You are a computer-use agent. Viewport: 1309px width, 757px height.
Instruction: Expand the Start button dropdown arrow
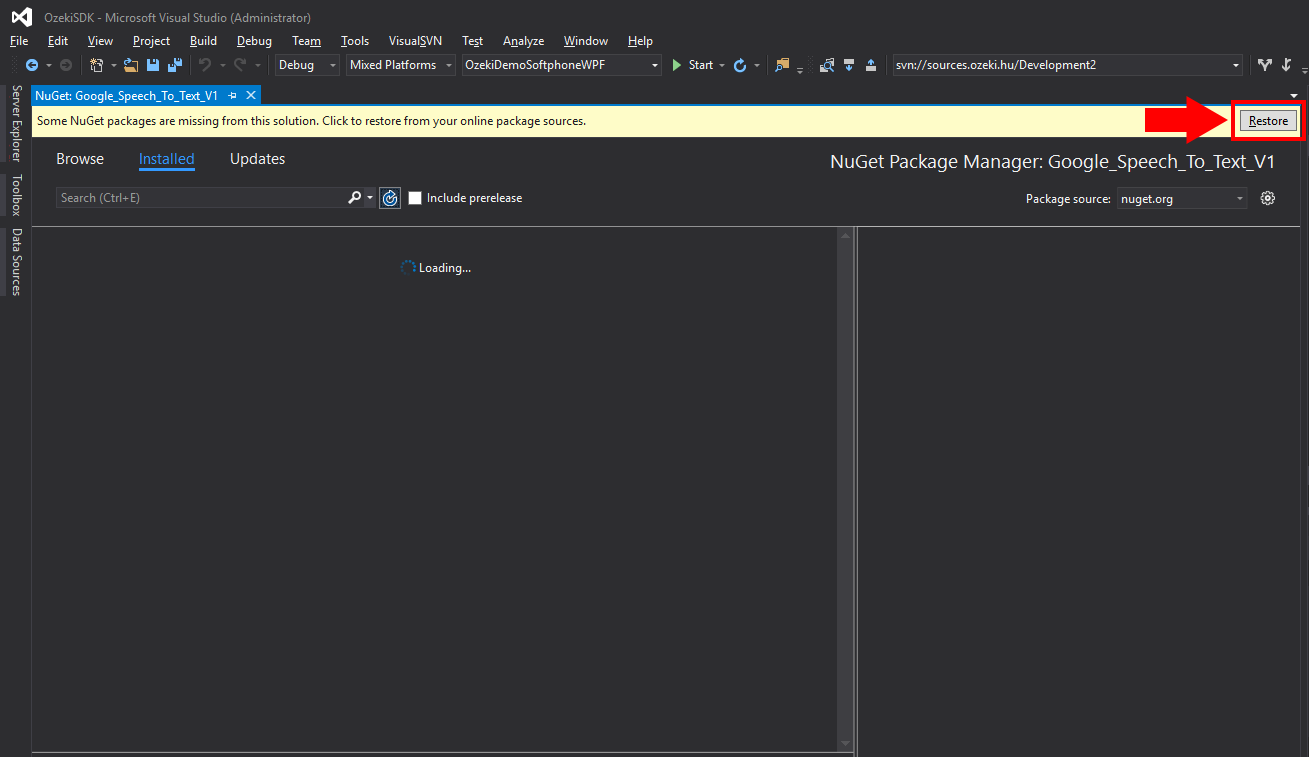pos(722,65)
